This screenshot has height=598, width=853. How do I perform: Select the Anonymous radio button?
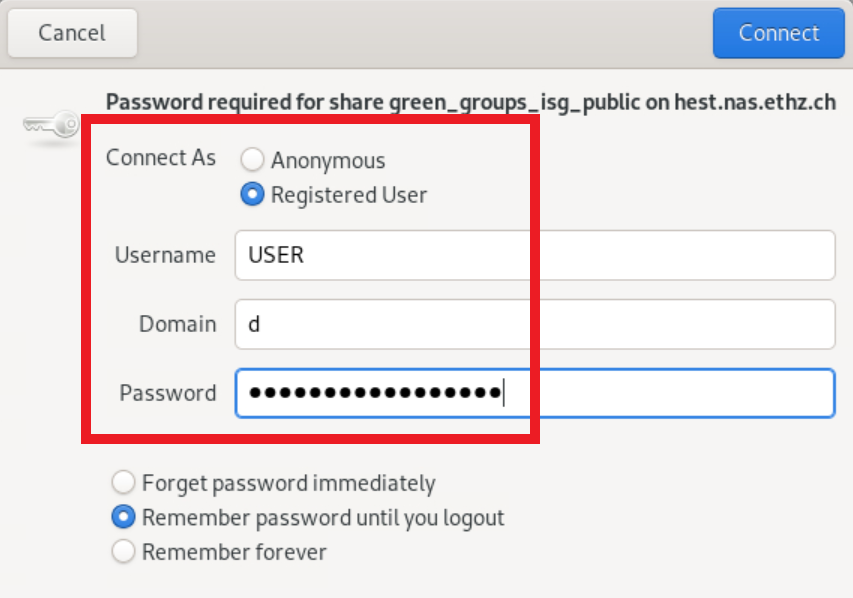(x=252, y=160)
